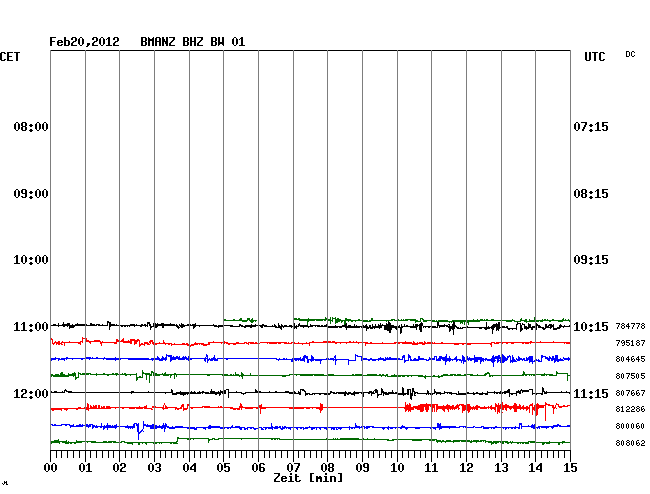Click the 09 minute axis label
Viewport: 650px width, 494px height.
362,468
